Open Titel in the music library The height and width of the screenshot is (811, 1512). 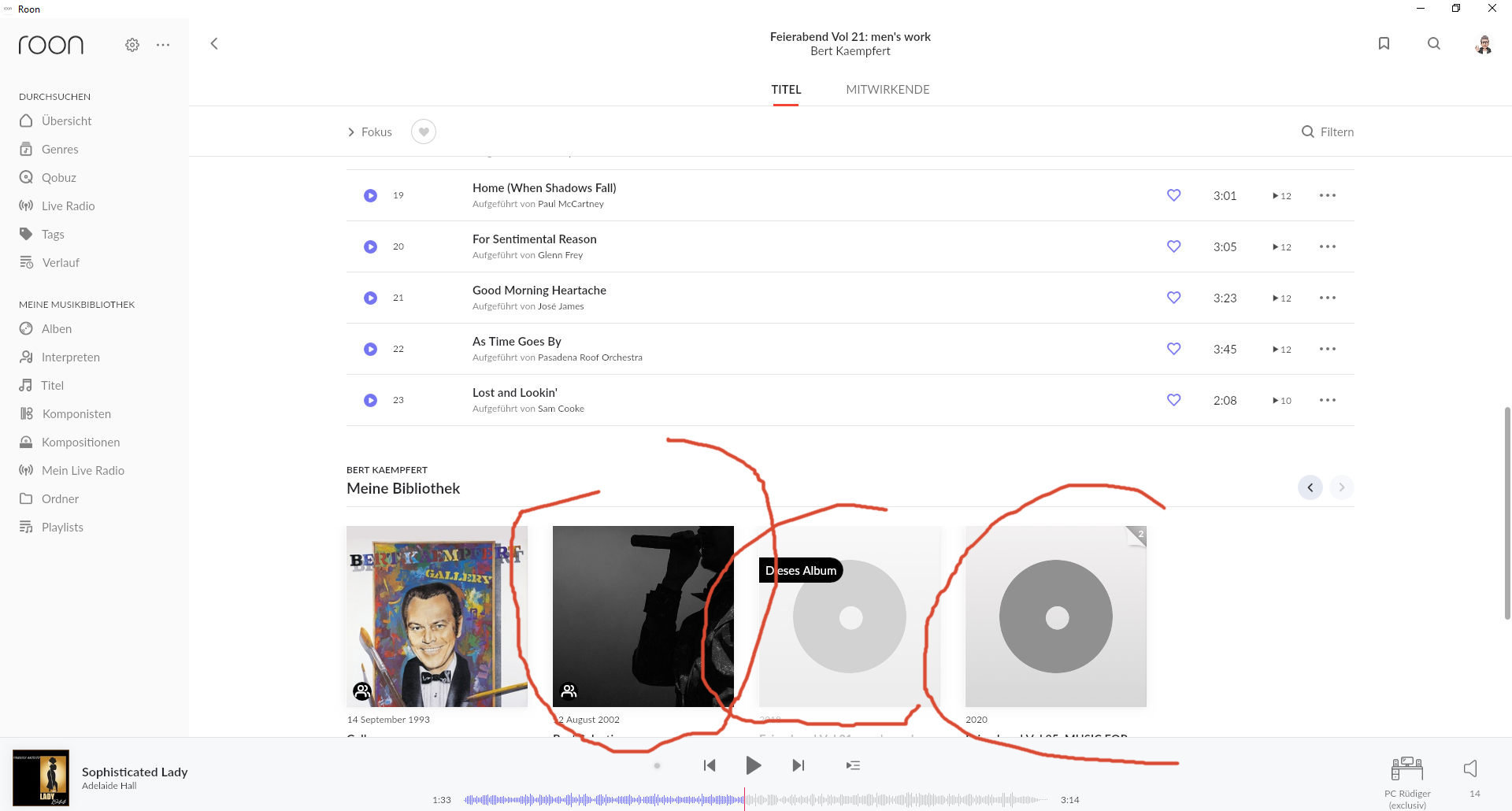pyautogui.click(x=42, y=385)
